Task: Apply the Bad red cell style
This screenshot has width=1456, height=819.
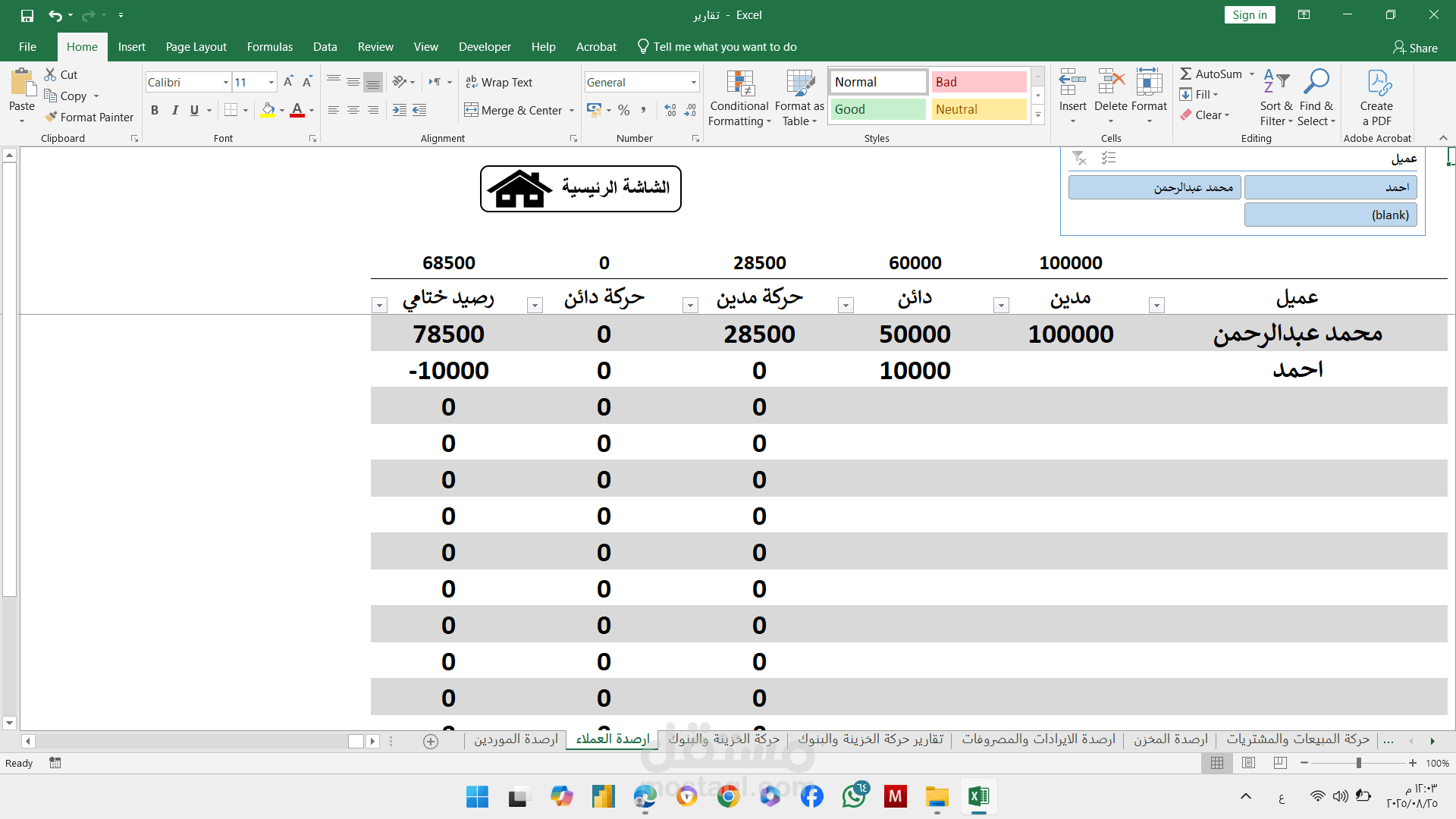Action: coord(978,82)
